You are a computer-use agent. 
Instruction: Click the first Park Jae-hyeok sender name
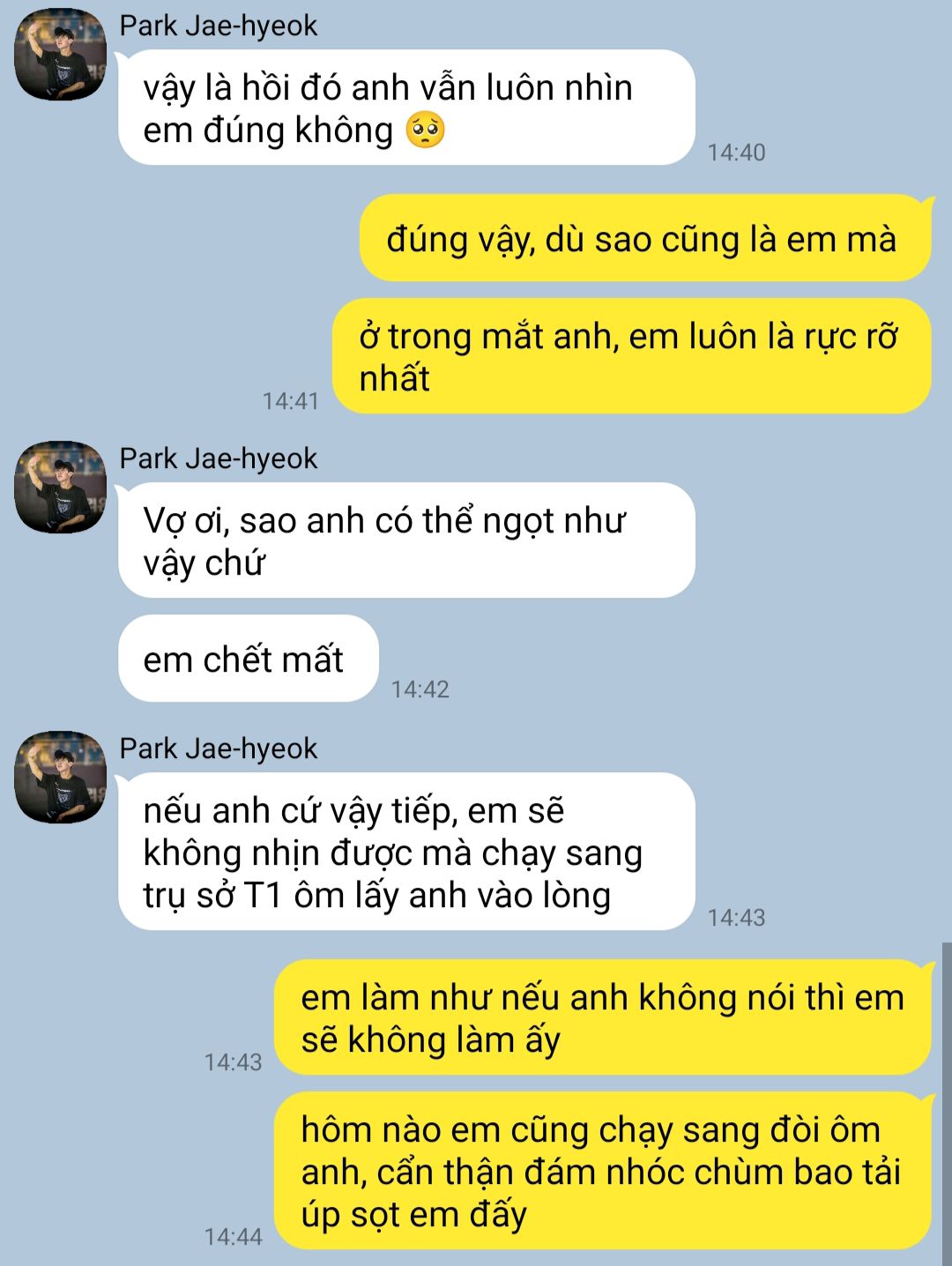pos(218,26)
